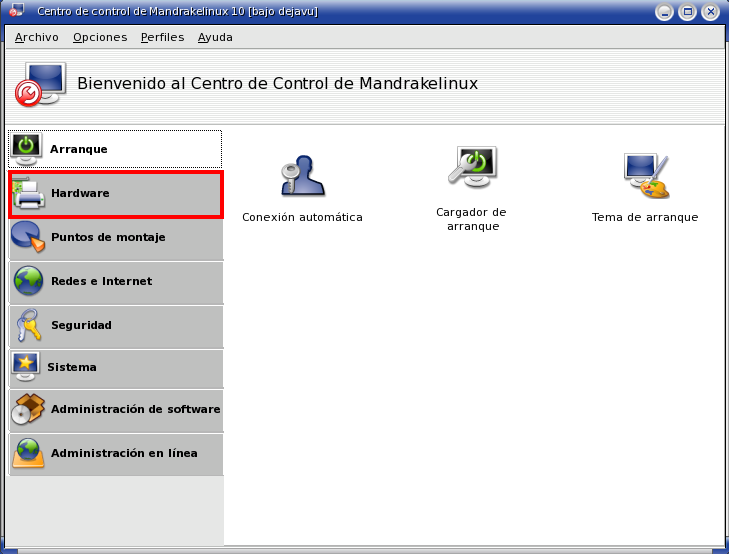Viewport: 729px width, 554px height.
Task: Open the Tema de arranque palette icon
Action: [x=646, y=175]
